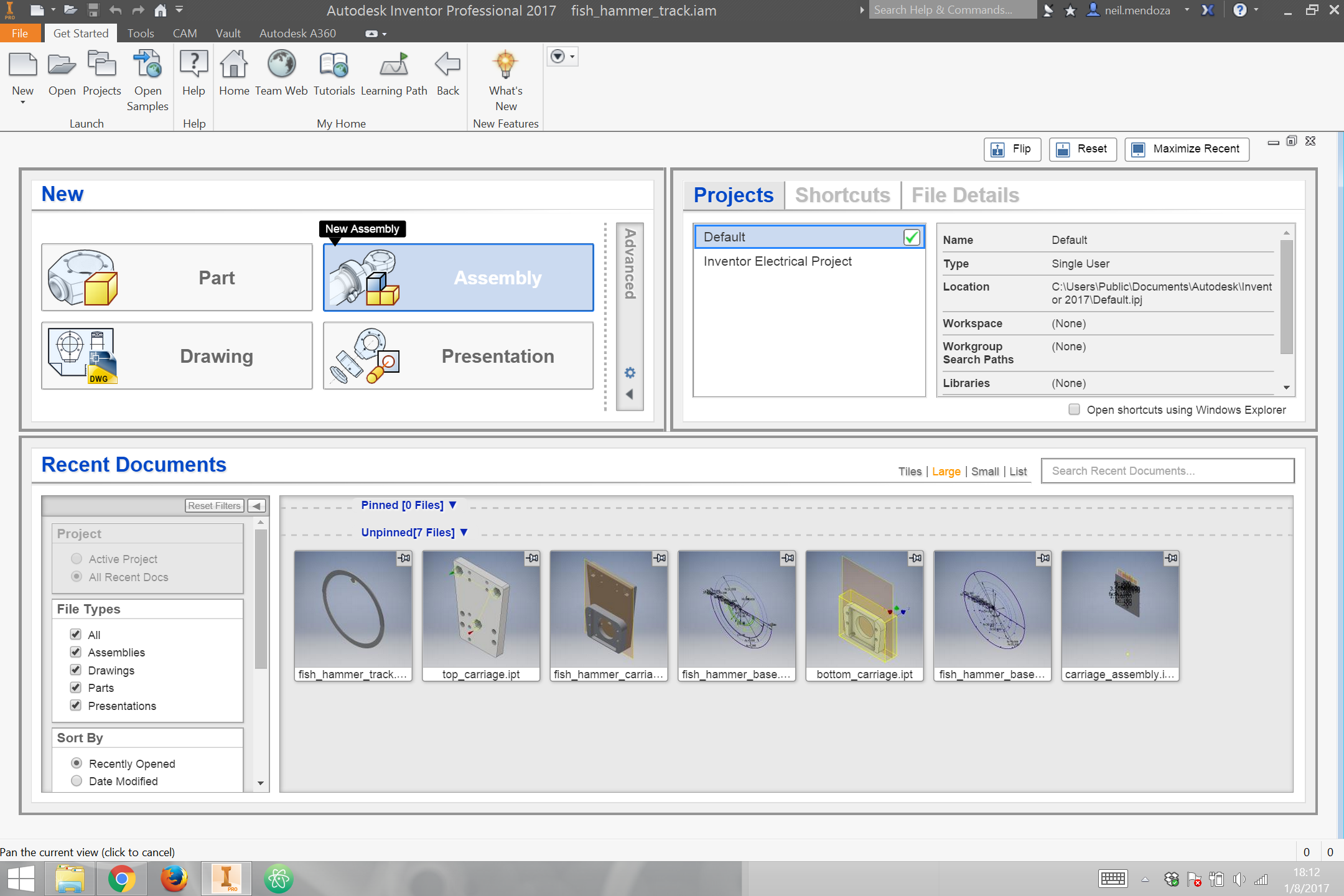
Task: Go to Home in the My Home panel
Action: coord(234,65)
